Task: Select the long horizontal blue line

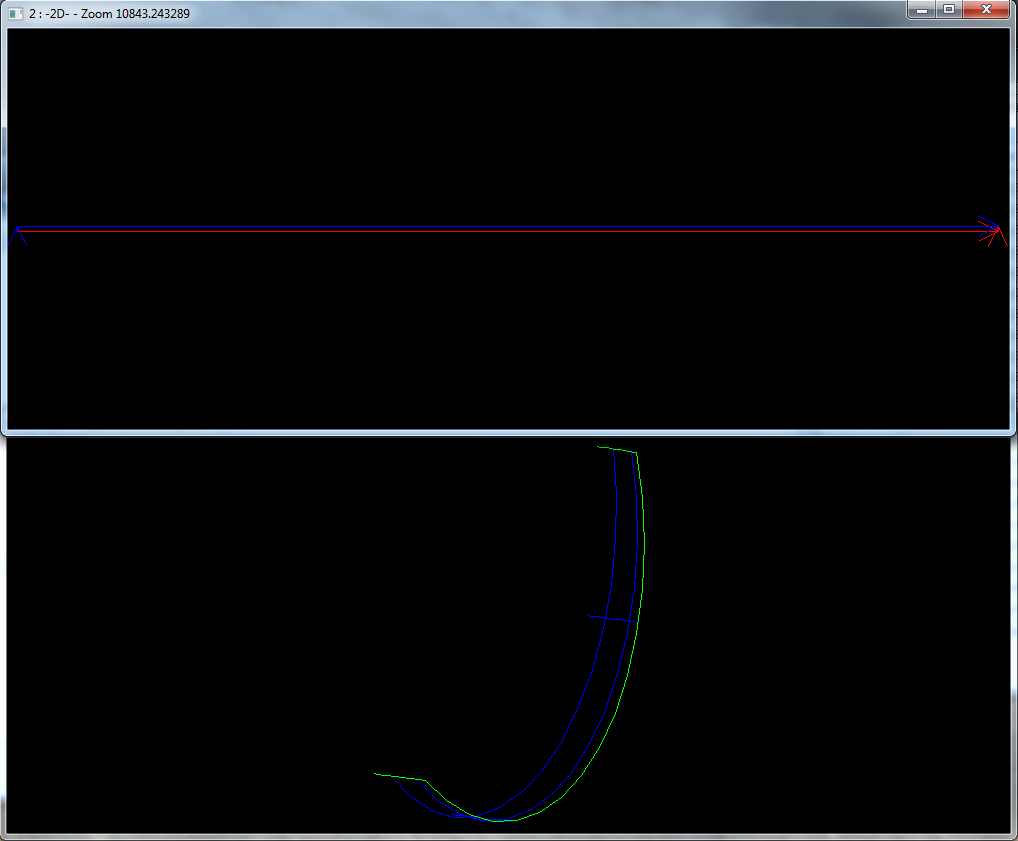Action: [500, 229]
